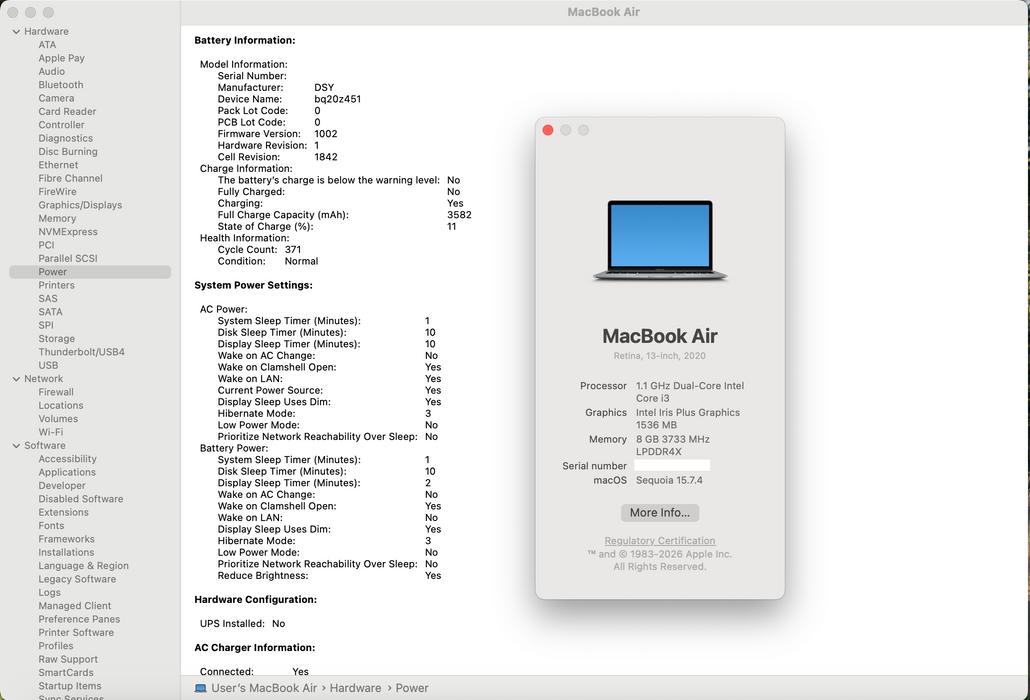
Task: Select Ethernet in the sidebar
Action: pyautogui.click(x=58, y=165)
